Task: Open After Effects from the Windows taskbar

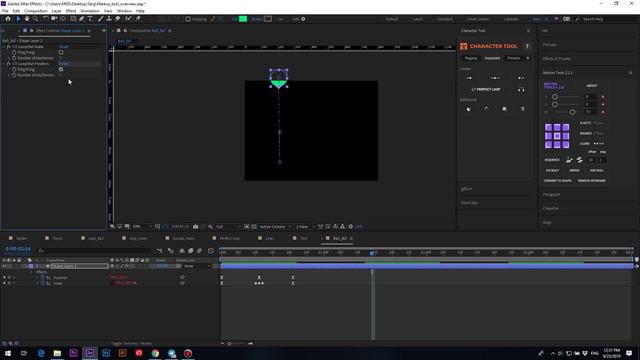Action: (x=90, y=353)
